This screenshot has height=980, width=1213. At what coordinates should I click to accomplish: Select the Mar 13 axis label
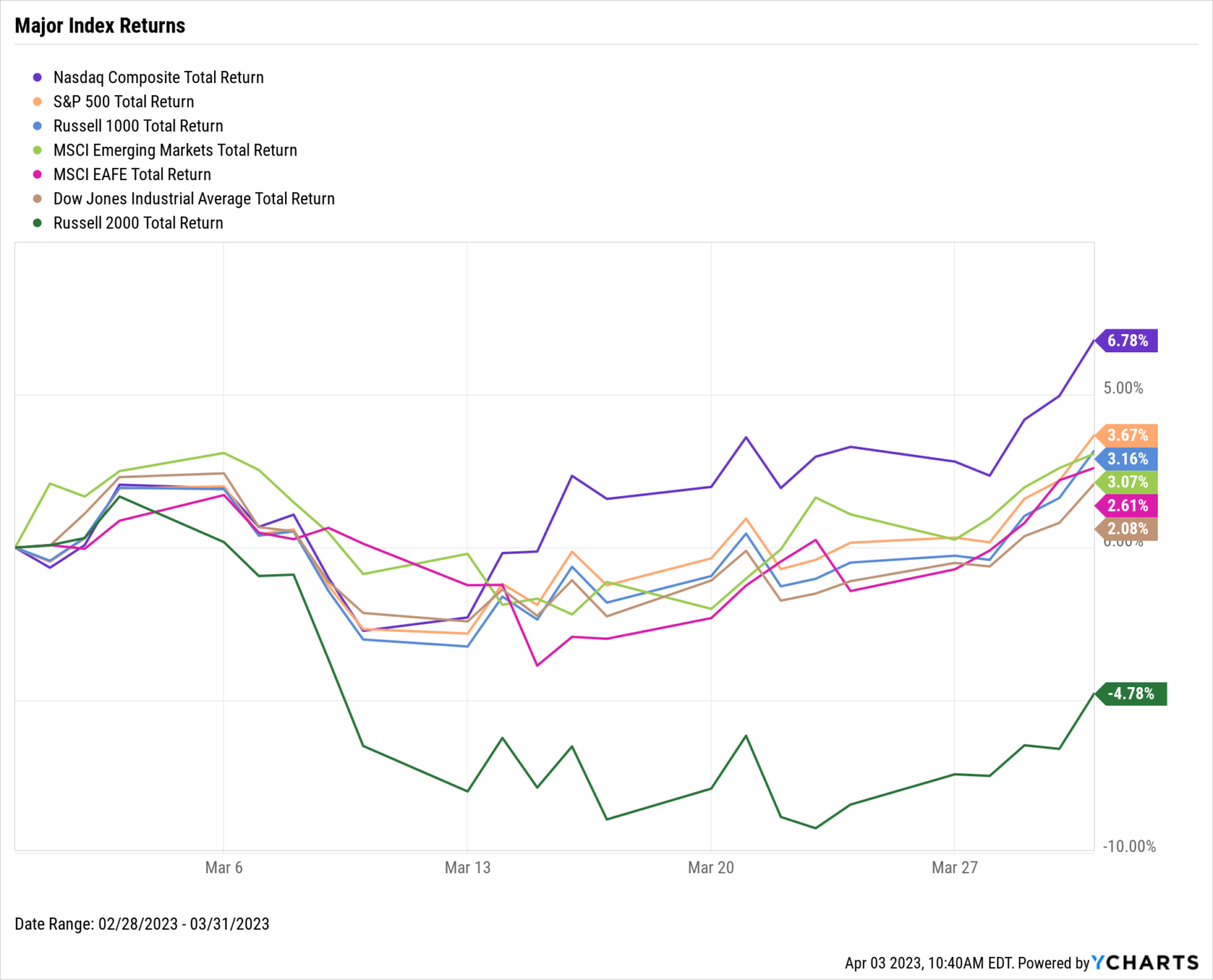[468, 867]
